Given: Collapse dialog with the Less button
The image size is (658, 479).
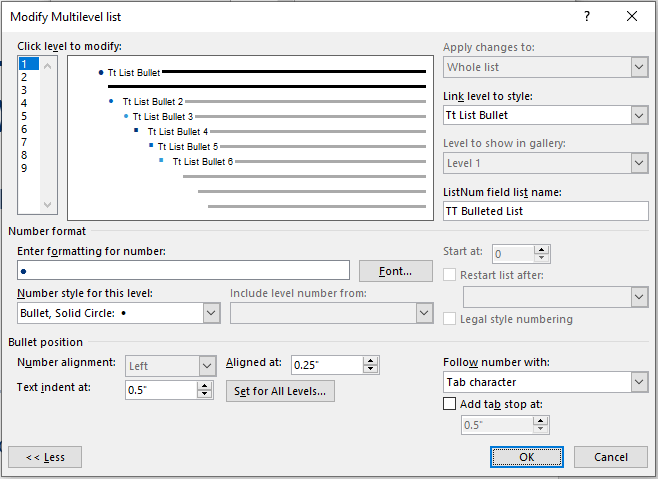Looking at the screenshot, I should [x=45, y=457].
